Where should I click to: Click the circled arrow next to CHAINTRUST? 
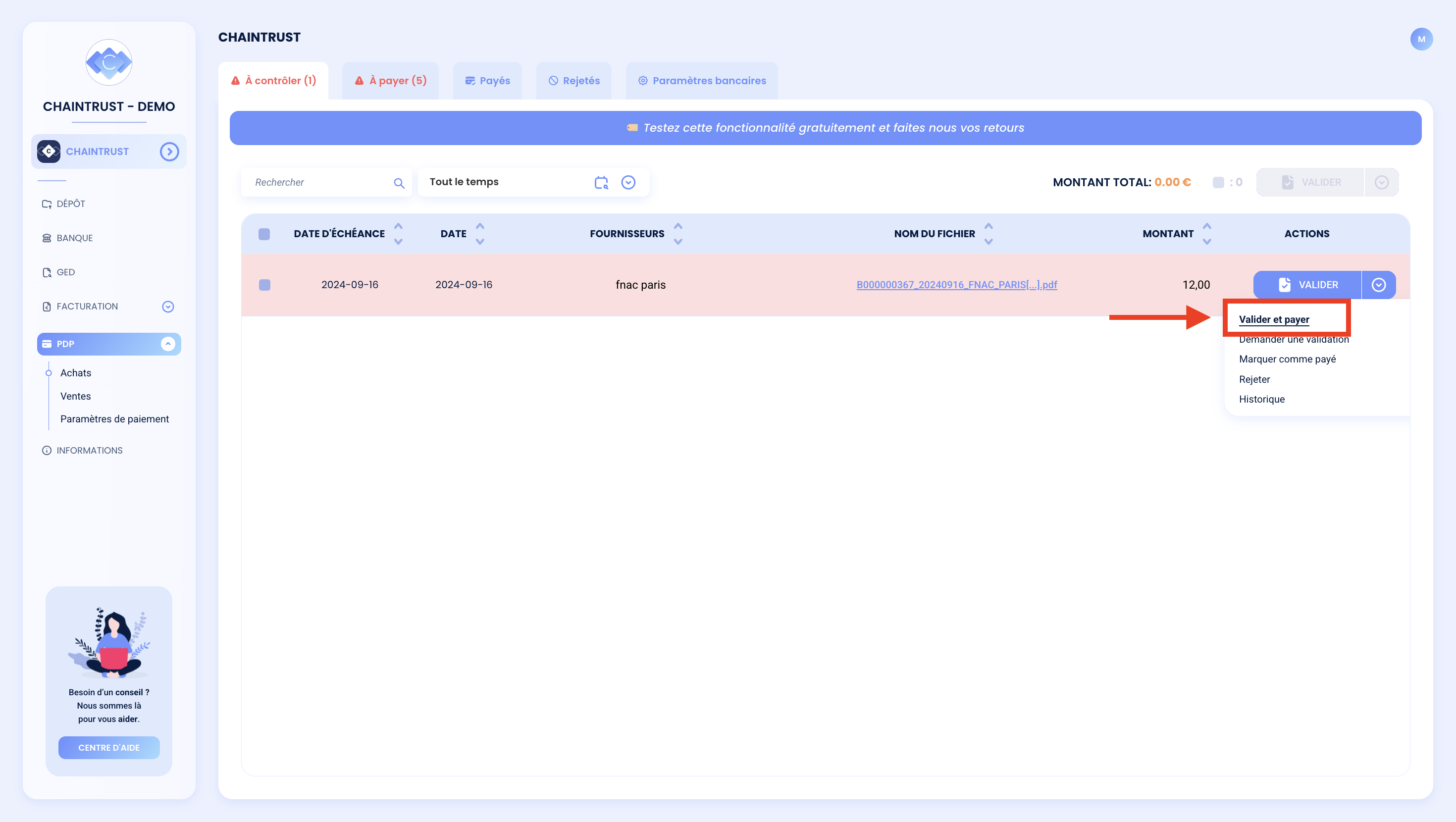click(169, 152)
